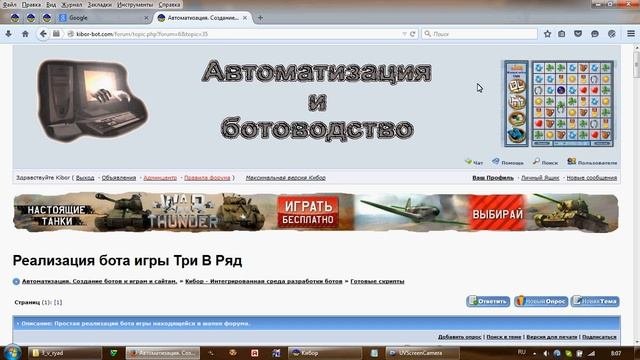Screen dimensions: 640x360
Task: Click the computer logo image in forum header
Action: (93, 101)
